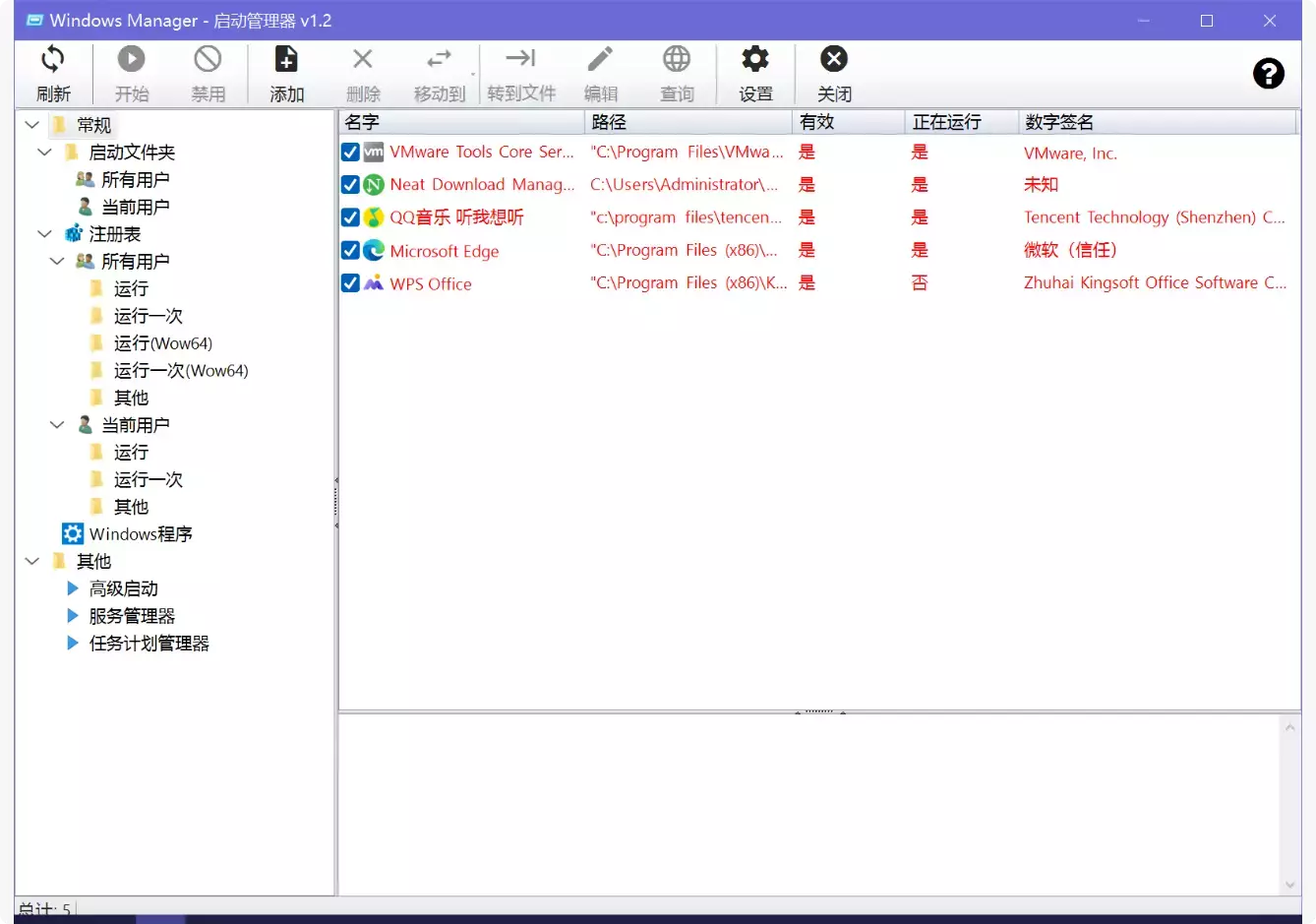The image size is (1316, 924).
Task: Click the 刷新 refresh icon
Action: [x=53, y=59]
